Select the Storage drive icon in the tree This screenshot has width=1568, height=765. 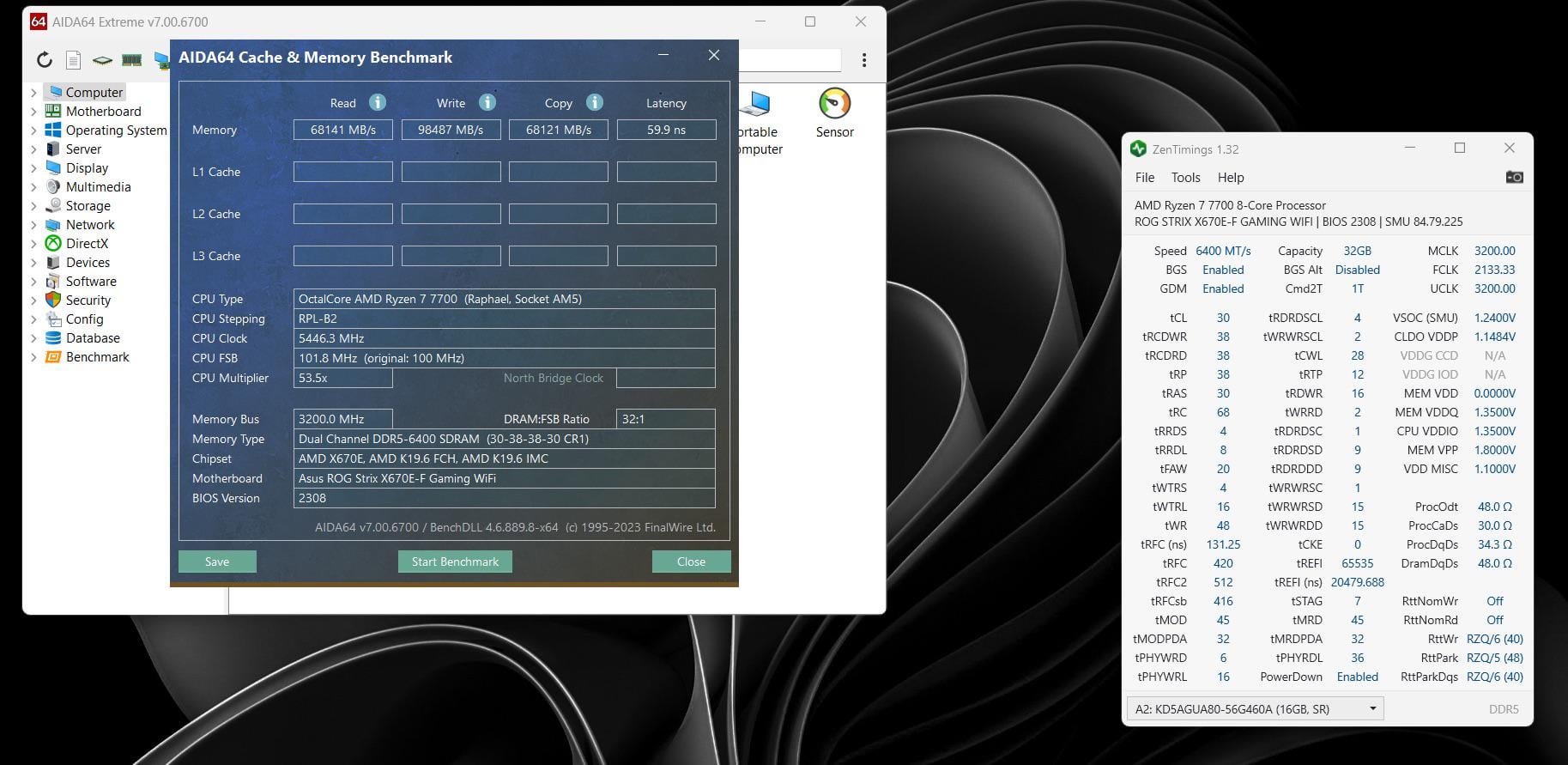(x=52, y=205)
